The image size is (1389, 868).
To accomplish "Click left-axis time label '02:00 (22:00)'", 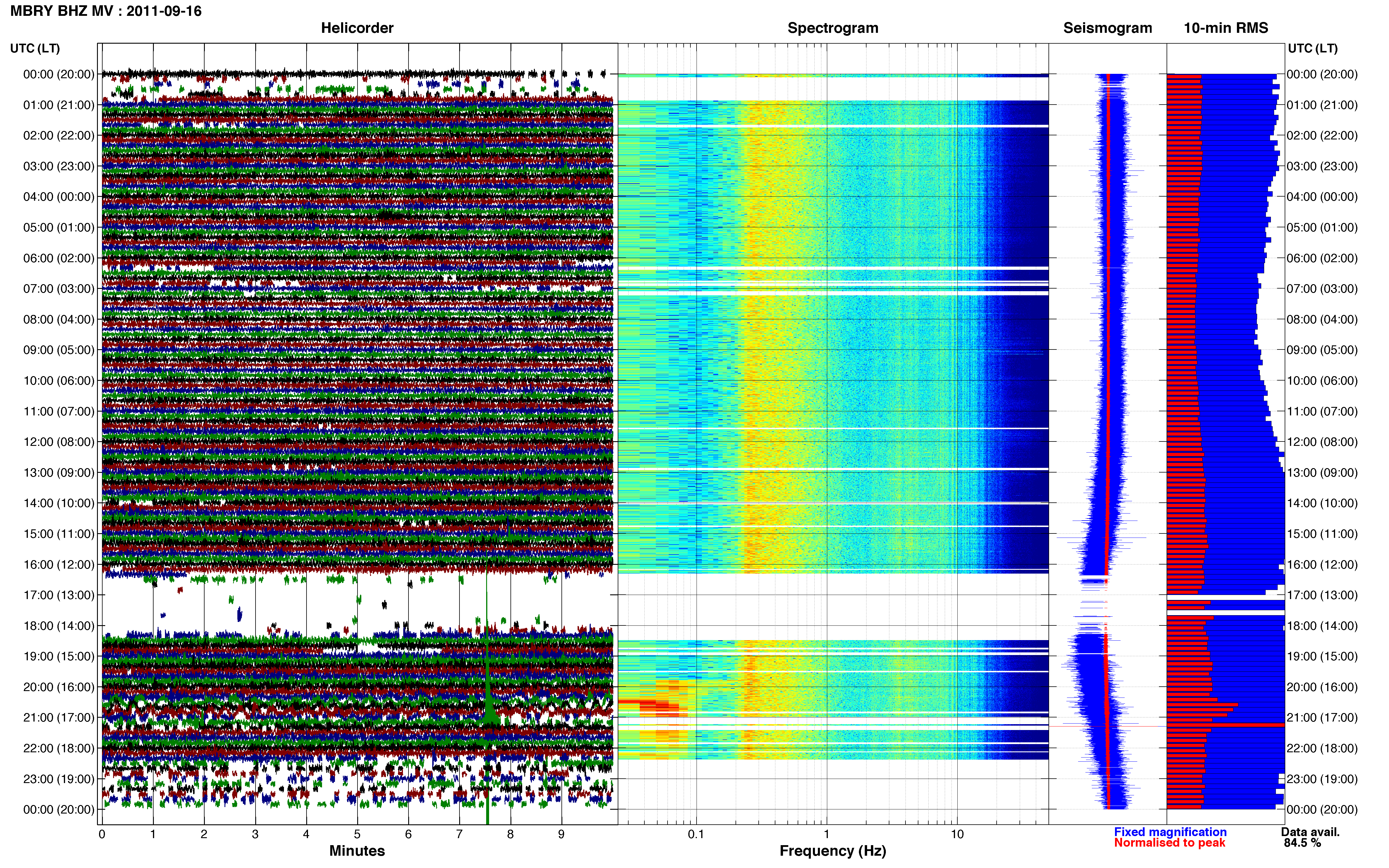I will coord(59,135).
